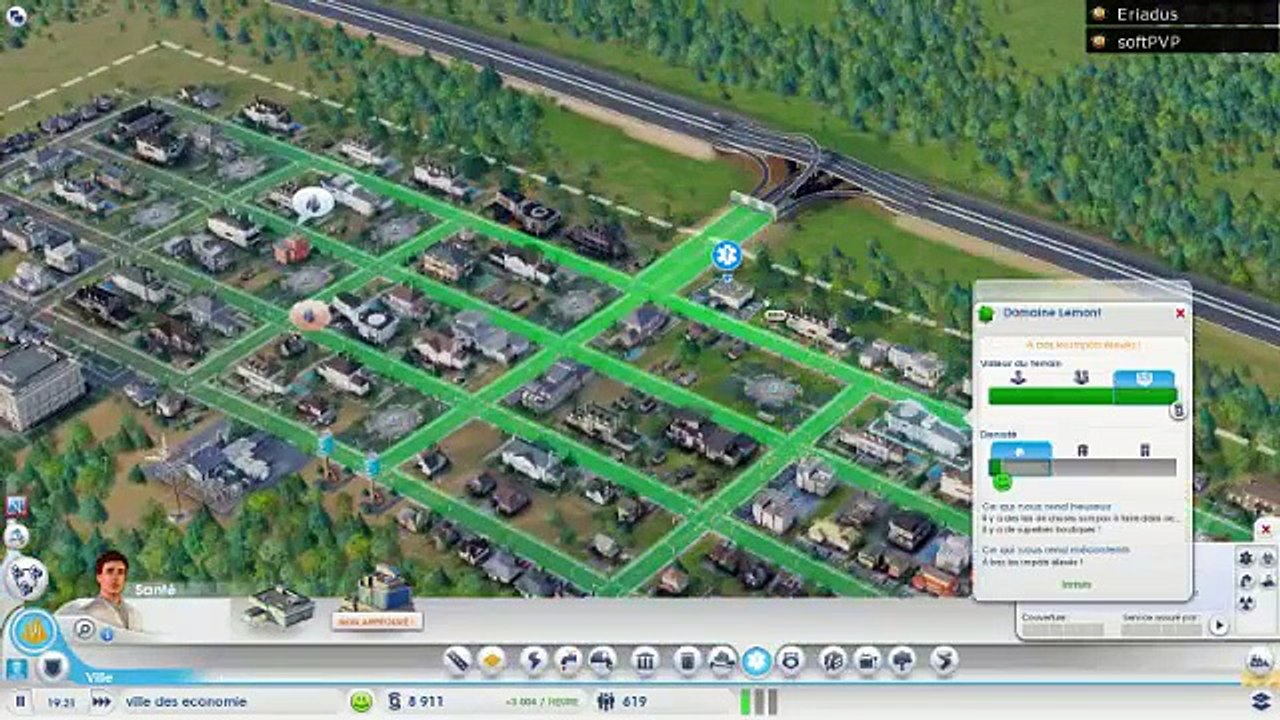This screenshot has width=1280, height=720.
Task: Click the white fire speech bubble on the map
Action: 312,204
